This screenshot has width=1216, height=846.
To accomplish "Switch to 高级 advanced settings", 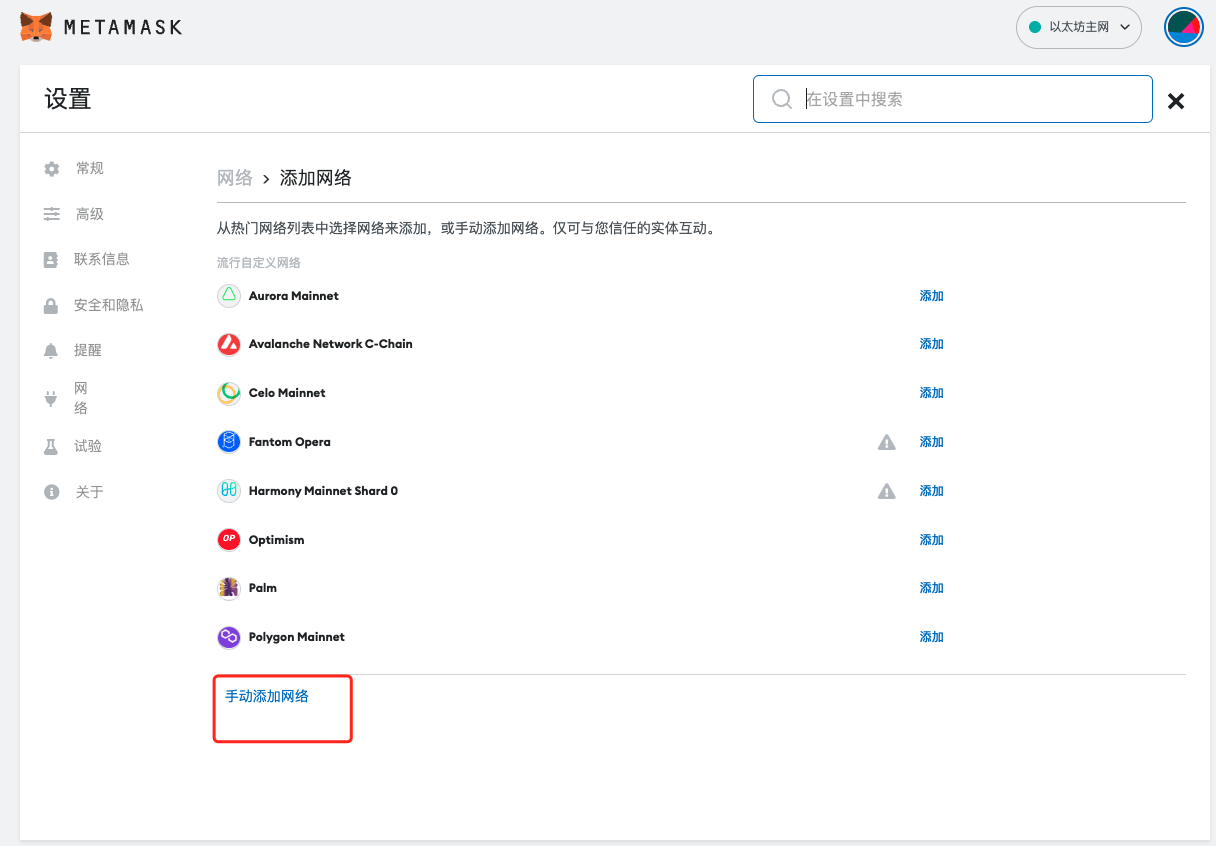I will tap(89, 214).
